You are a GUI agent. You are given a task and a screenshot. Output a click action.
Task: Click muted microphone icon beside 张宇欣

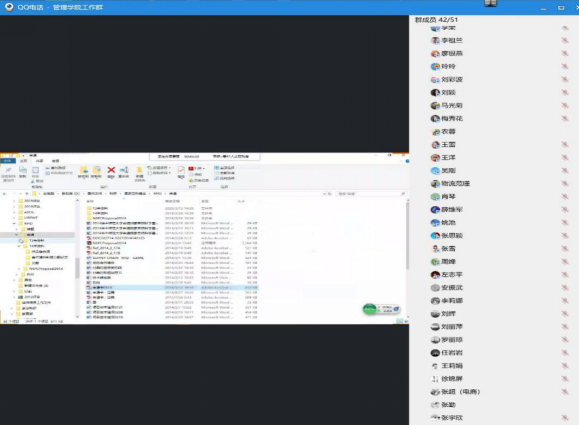[565, 418]
